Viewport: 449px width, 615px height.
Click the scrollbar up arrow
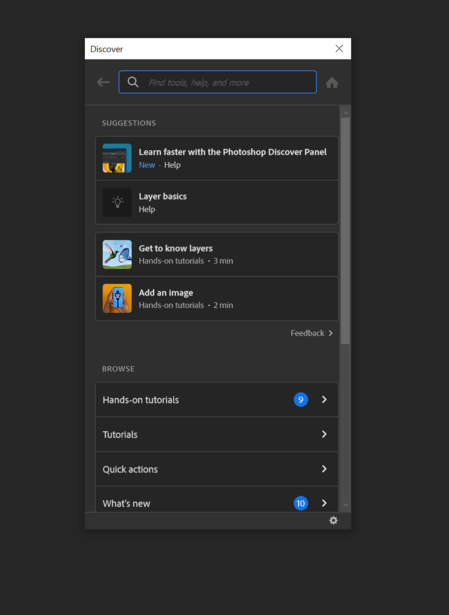pos(345,113)
